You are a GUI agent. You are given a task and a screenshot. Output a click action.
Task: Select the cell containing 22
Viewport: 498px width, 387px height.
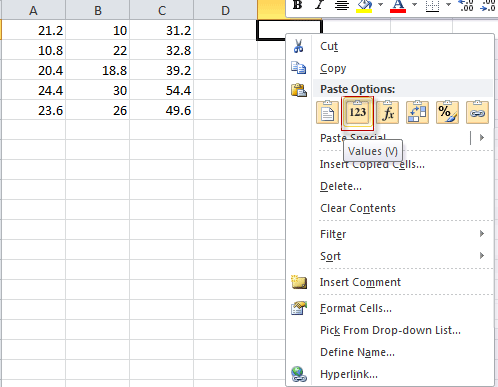click(x=98, y=50)
